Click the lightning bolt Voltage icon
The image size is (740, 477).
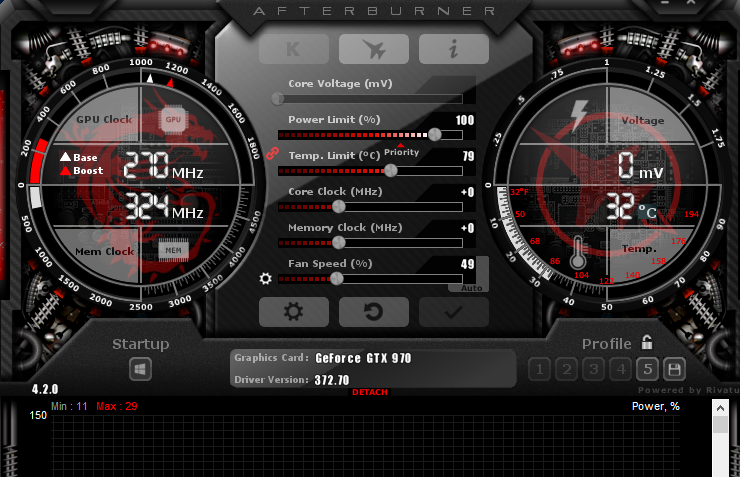pos(579,115)
